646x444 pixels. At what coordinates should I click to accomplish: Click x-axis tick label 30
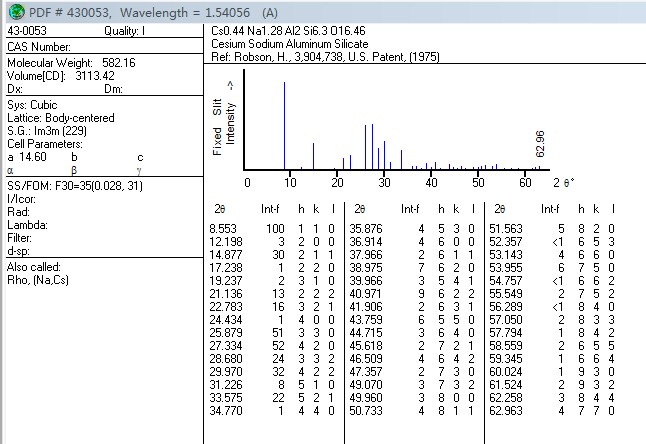tap(384, 182)
